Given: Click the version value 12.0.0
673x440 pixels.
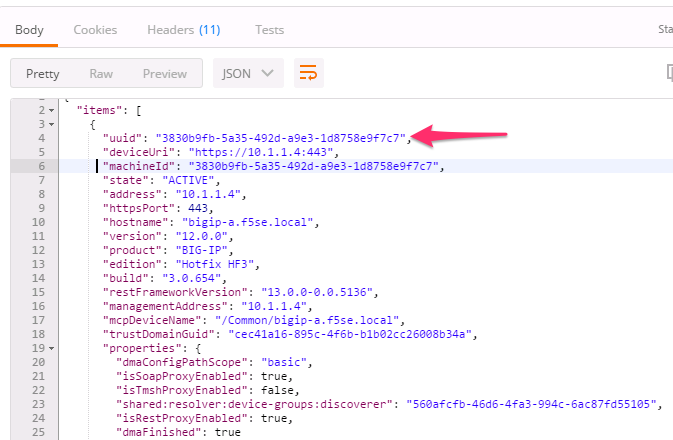Looking at the screenshot, I should coord(201,237).
